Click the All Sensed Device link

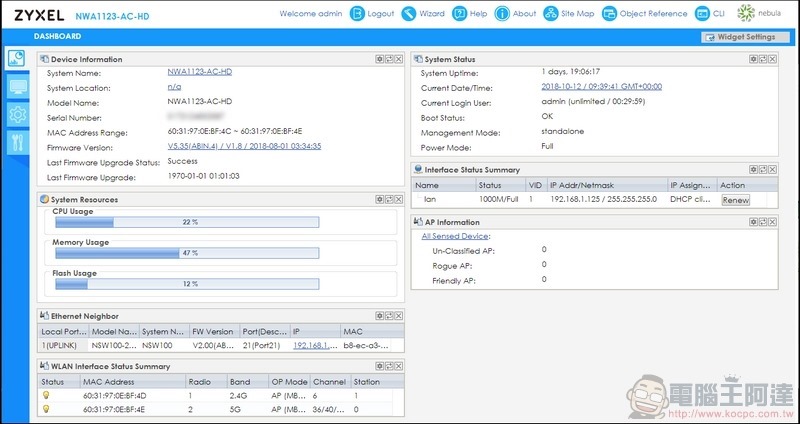pyautogui.click(x=455, y=236)
